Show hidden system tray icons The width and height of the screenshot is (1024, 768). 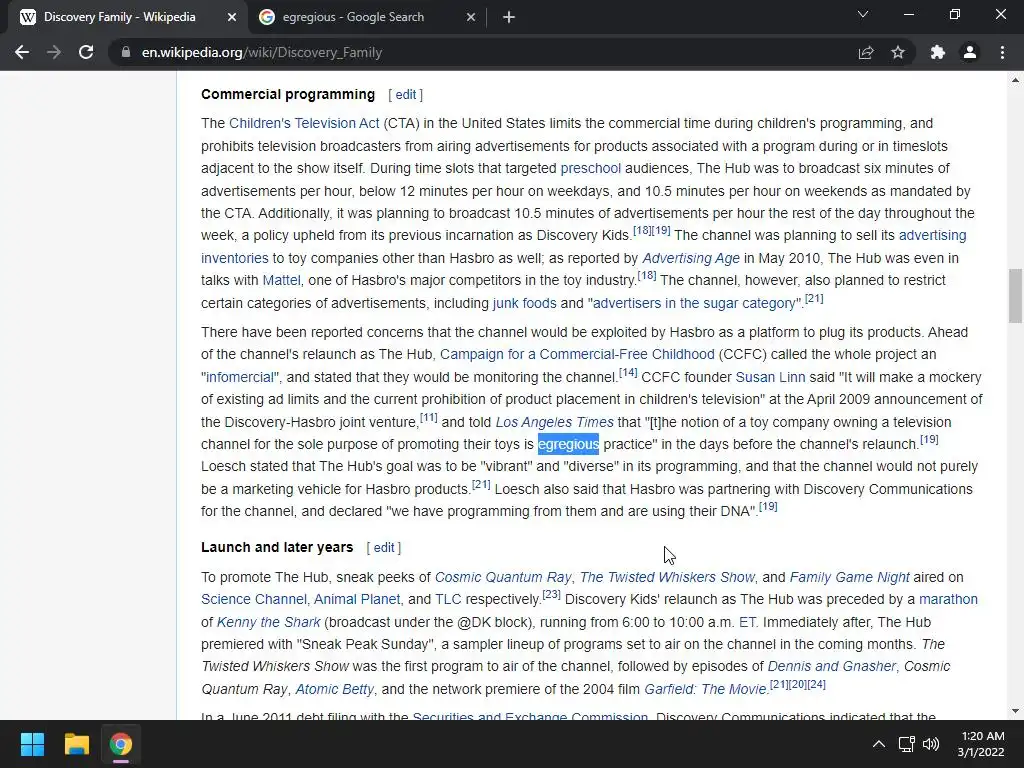click(879, 744)
